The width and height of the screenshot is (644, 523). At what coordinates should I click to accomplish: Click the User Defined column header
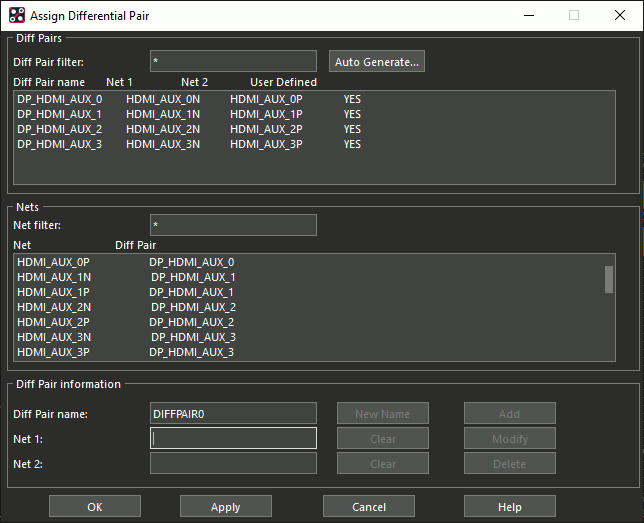(283, 82)
